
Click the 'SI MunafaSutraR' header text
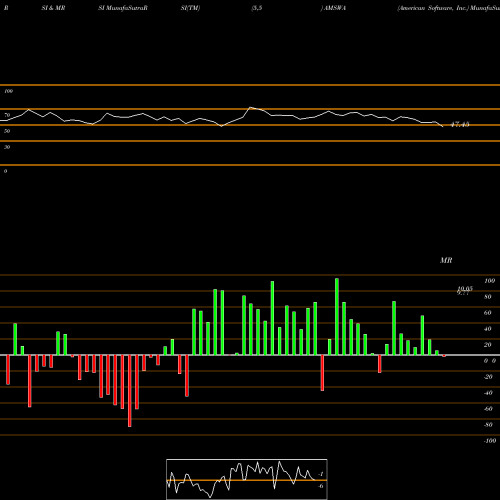[x=123, y=8]
